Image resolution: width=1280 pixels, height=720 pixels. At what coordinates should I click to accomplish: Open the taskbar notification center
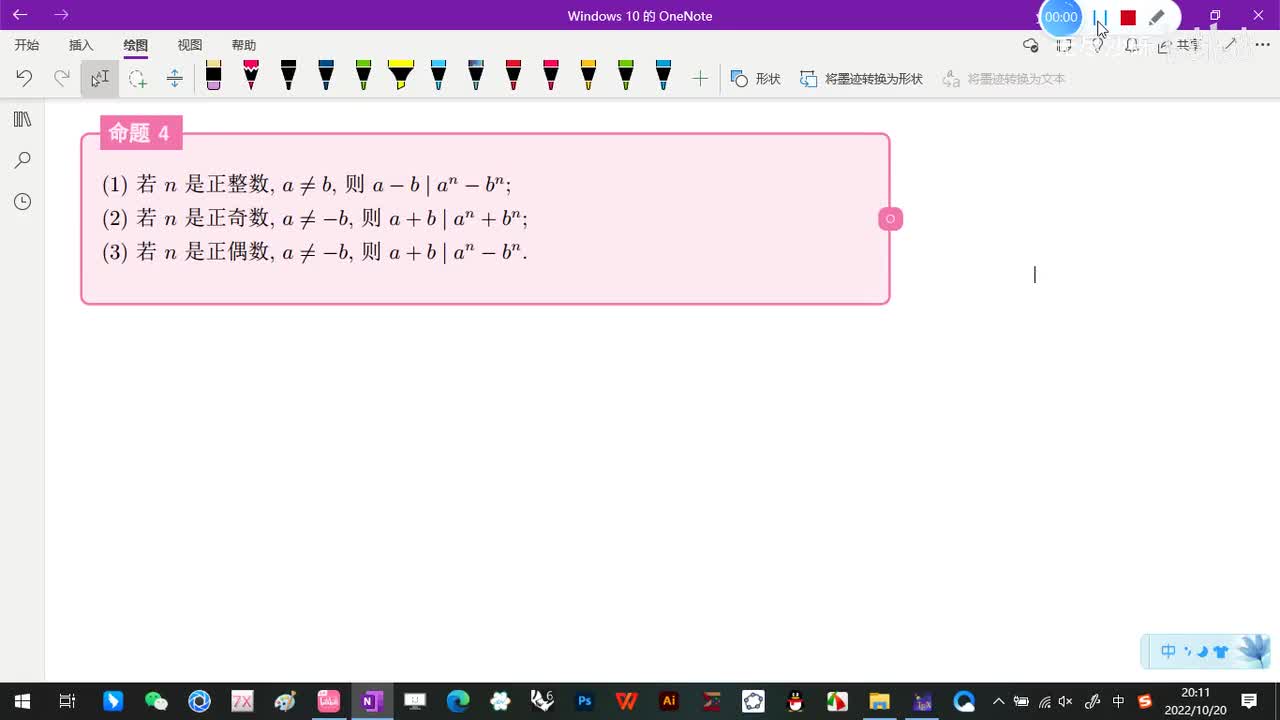click(1249, 701)
